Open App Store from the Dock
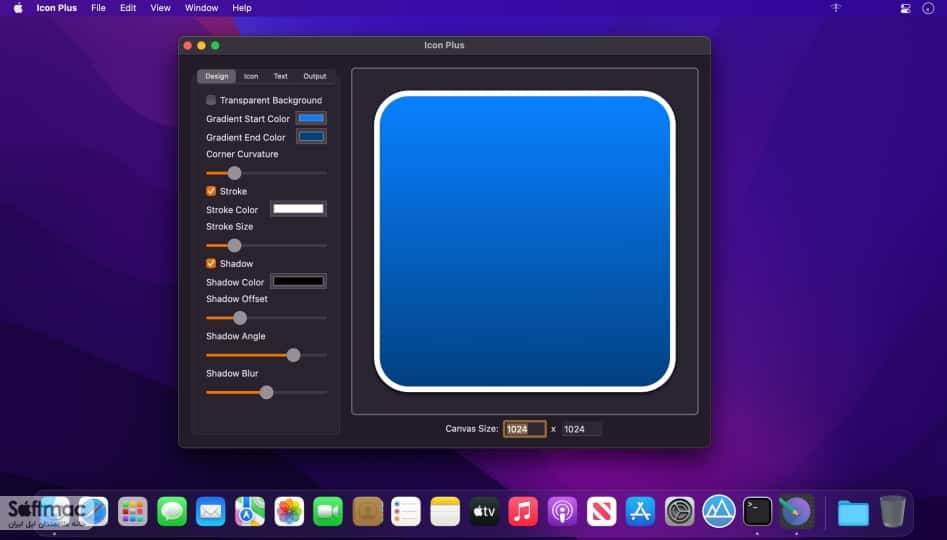The image size is (947, 540). click(x=640, y=512)
